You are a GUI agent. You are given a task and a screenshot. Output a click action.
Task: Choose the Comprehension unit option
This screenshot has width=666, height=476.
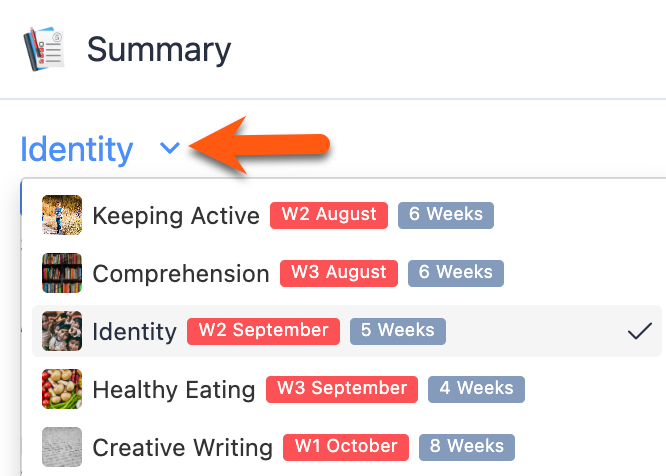pyautogui.click(x=181, y=273)
